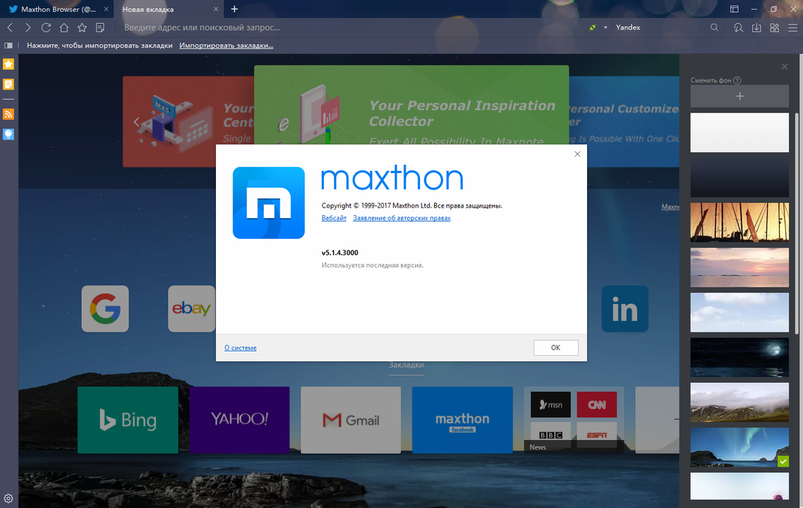Open the Gmail tile
Screen dimensions: 803x508
(351, 420)
